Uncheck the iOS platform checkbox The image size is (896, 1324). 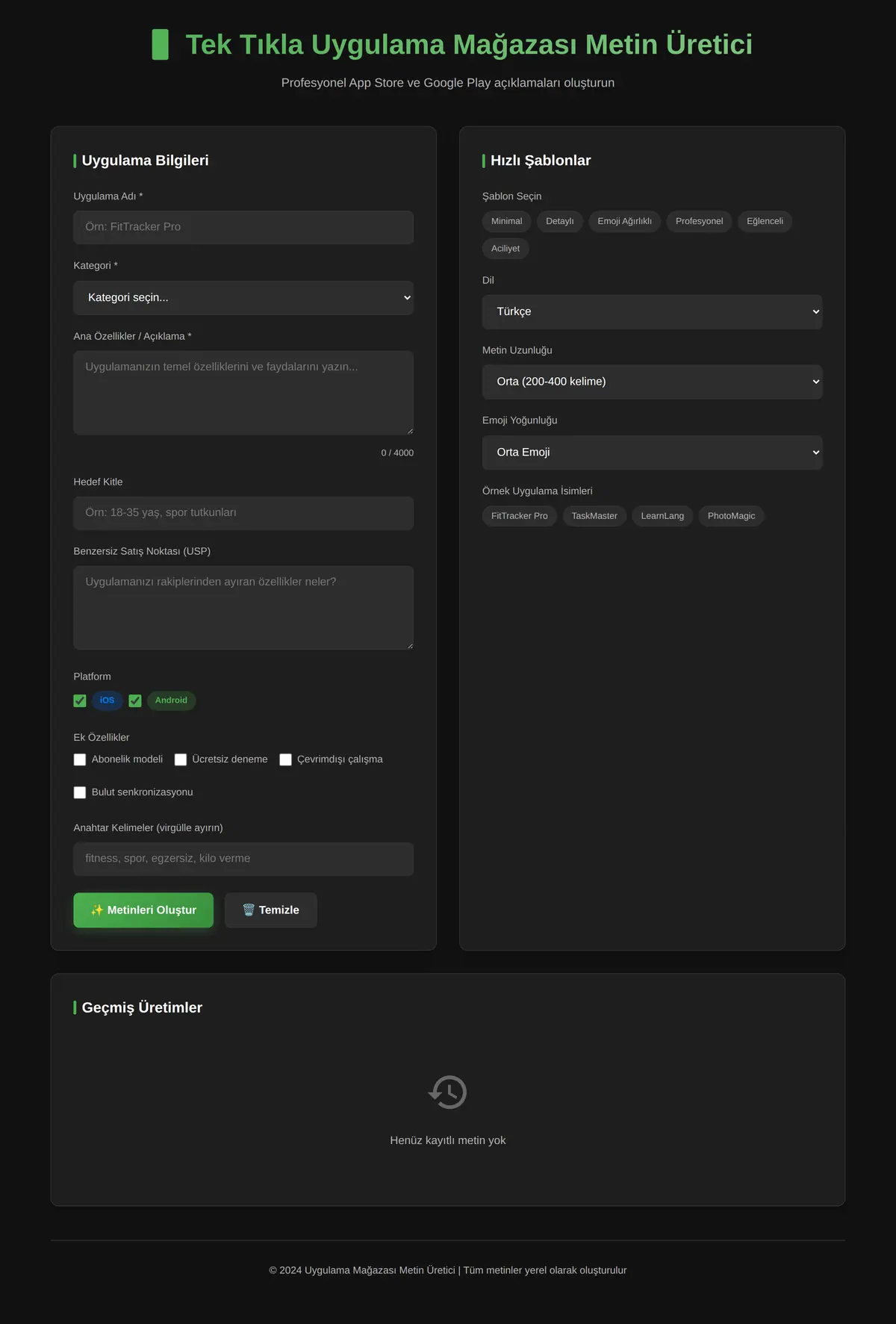(80, 700)
